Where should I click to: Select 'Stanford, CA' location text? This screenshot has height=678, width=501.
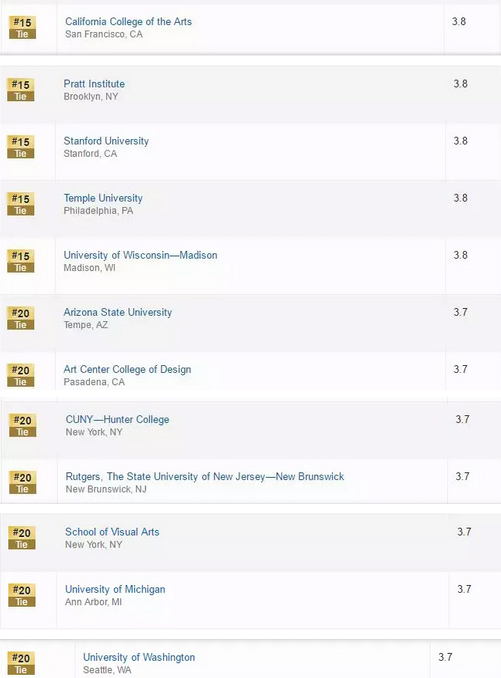(90, 154)
